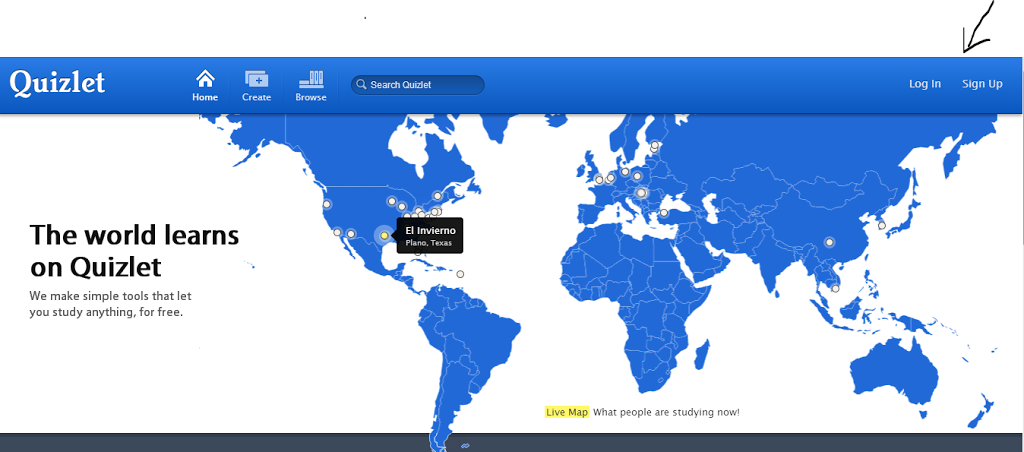The width and height of the screenshot is (1024, 452).
Task: Open the Browse icon
Action: [311, 86]
